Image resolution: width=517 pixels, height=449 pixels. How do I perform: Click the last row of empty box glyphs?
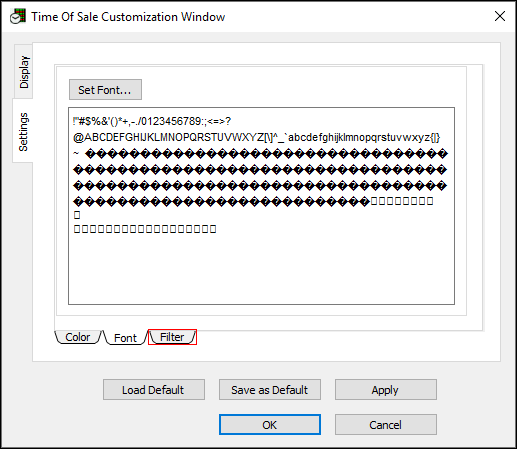click(x=145, y=229)
